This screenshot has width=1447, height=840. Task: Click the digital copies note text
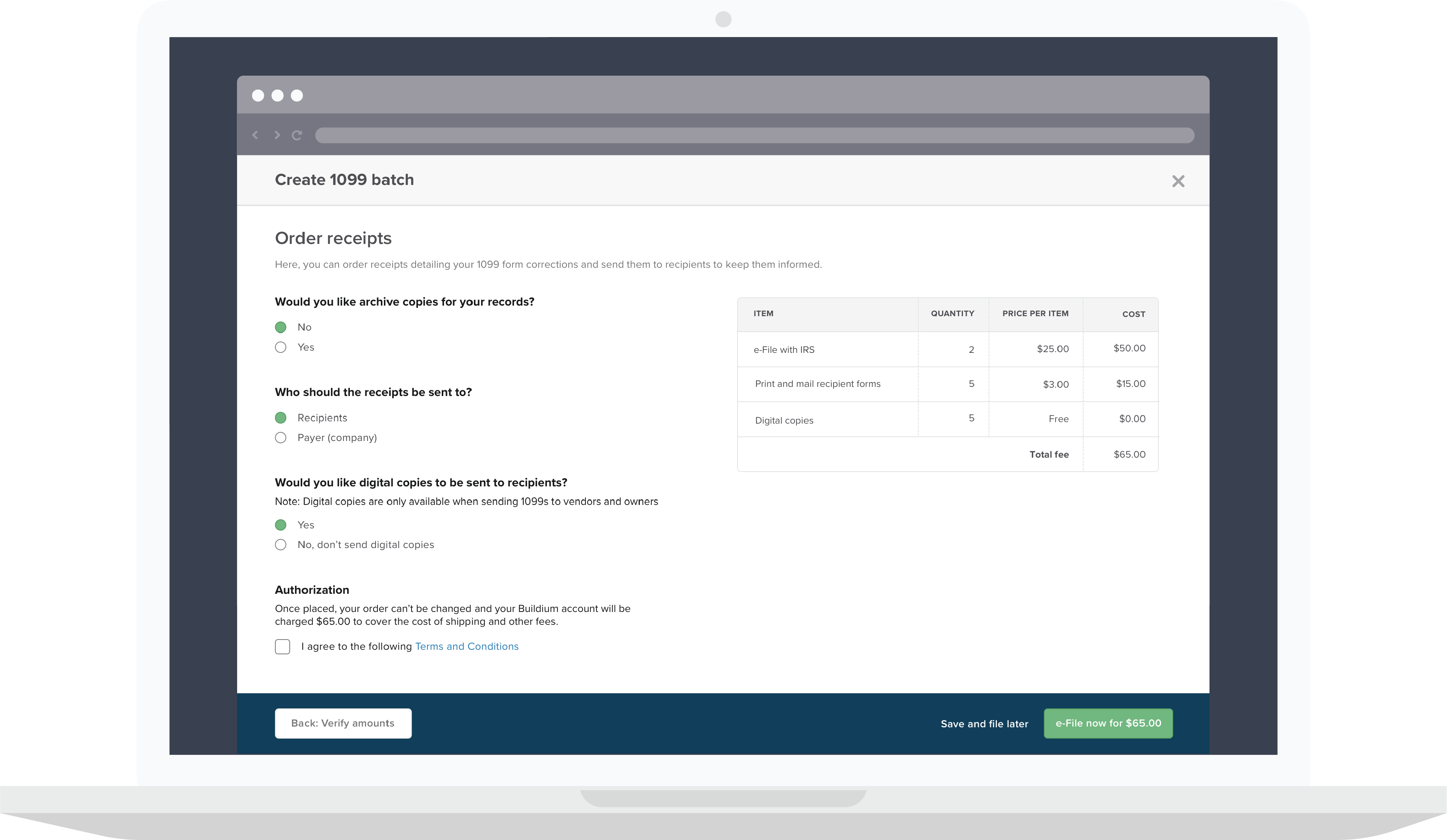tap(466, 502)
